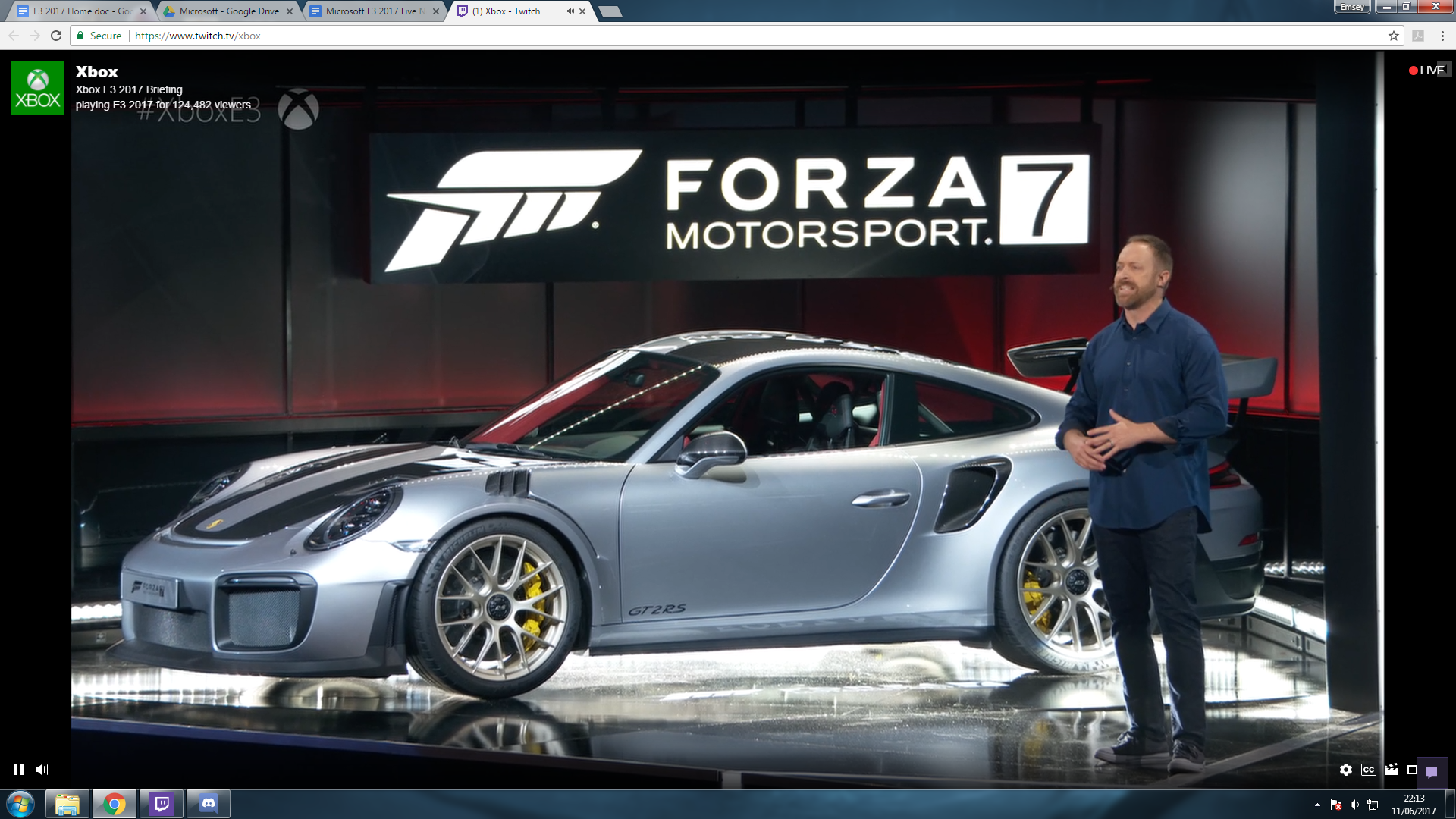
Task: Click the clip clapperboard icon
Action: [1391, 770]
